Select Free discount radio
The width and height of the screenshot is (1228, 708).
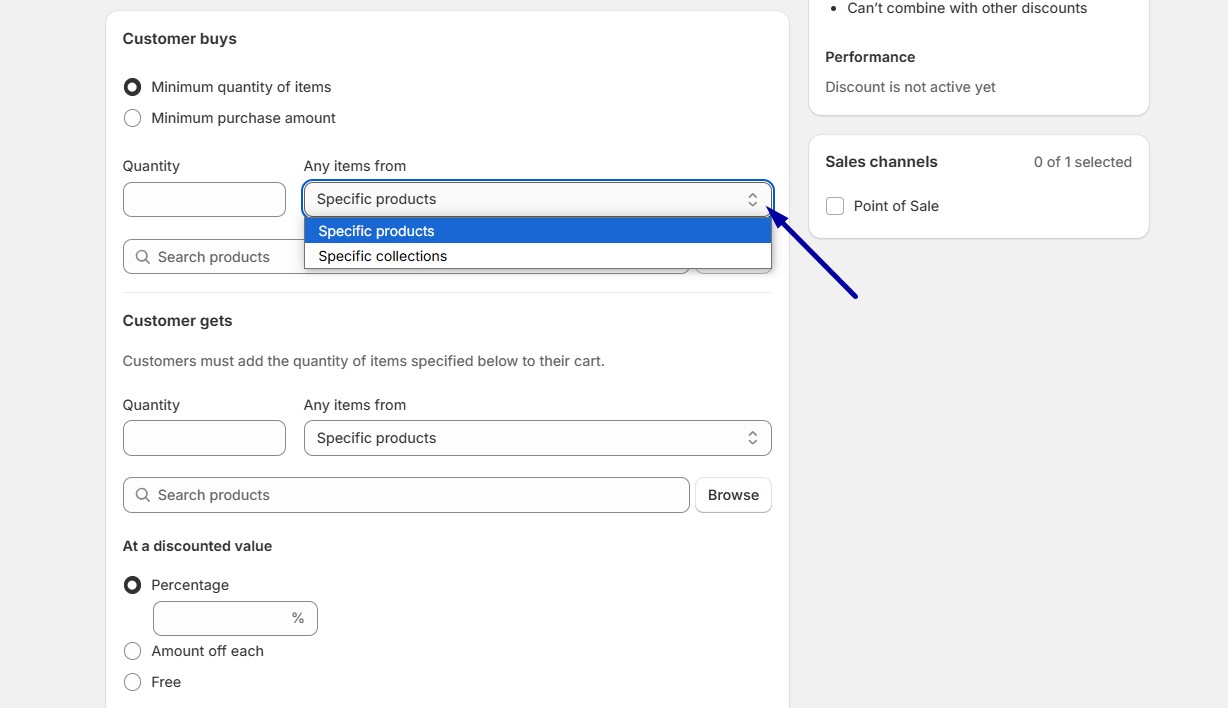click(x=132, y=682)
